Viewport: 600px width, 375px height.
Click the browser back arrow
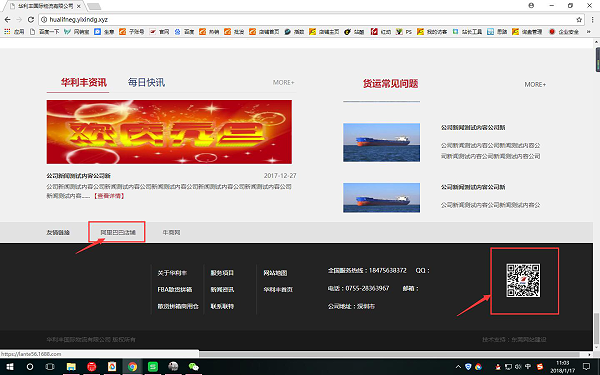pyautogui.click(x=7, y=20)
